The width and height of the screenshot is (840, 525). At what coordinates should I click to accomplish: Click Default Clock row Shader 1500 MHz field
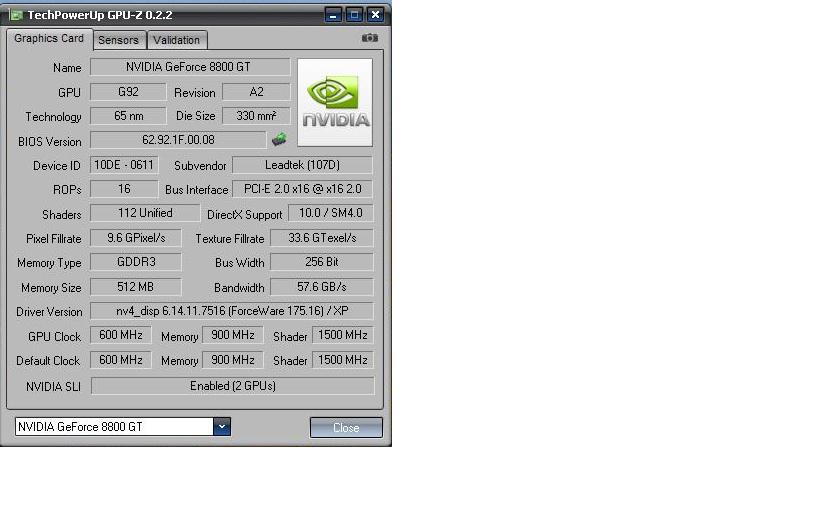coord(343,360)
